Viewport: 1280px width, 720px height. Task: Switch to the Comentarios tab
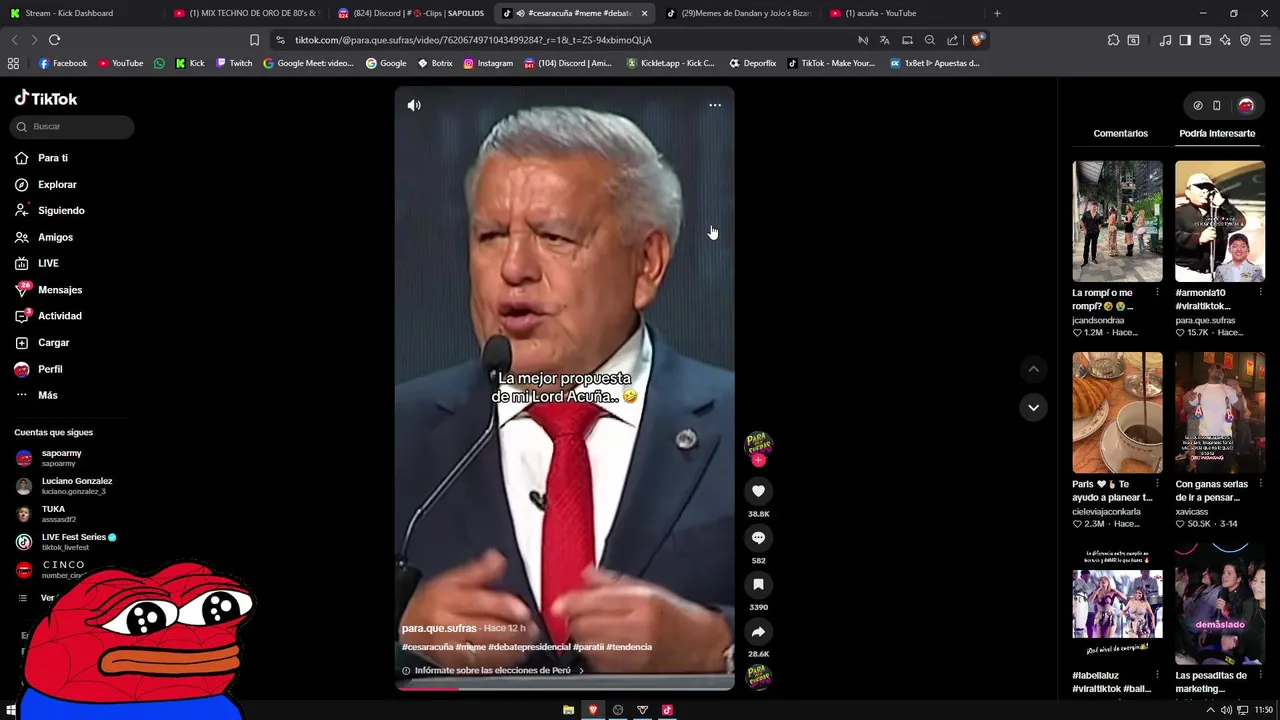(1120, 133)
